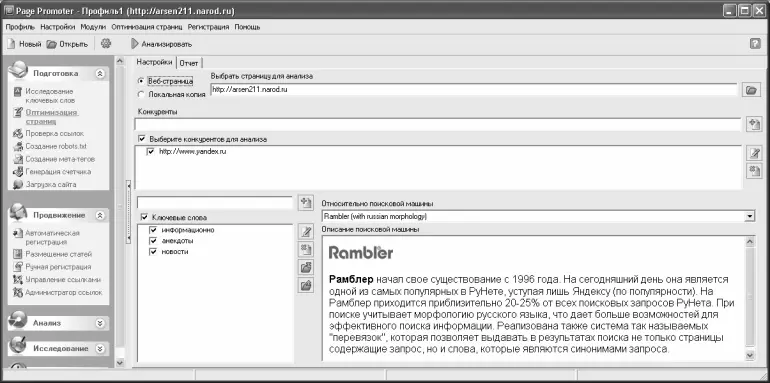Viewport: 770px width, 383px height.
Task: Click description scrollbar up arrow
Action: tap(750, 241)
